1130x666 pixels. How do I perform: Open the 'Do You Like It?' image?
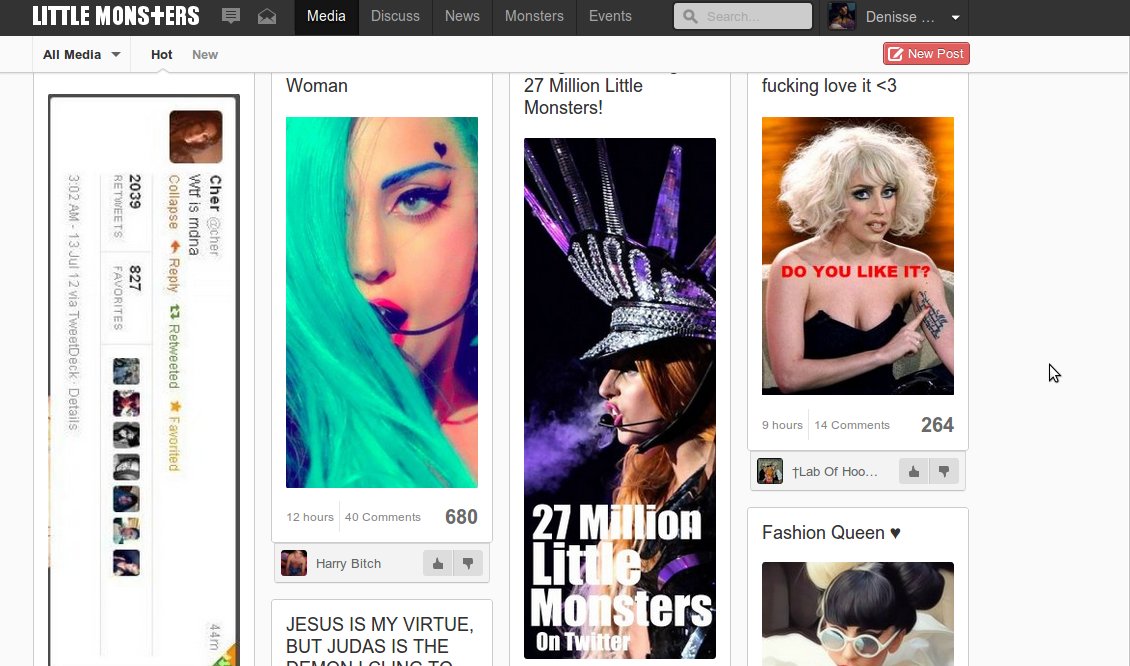tap(858, 255)
